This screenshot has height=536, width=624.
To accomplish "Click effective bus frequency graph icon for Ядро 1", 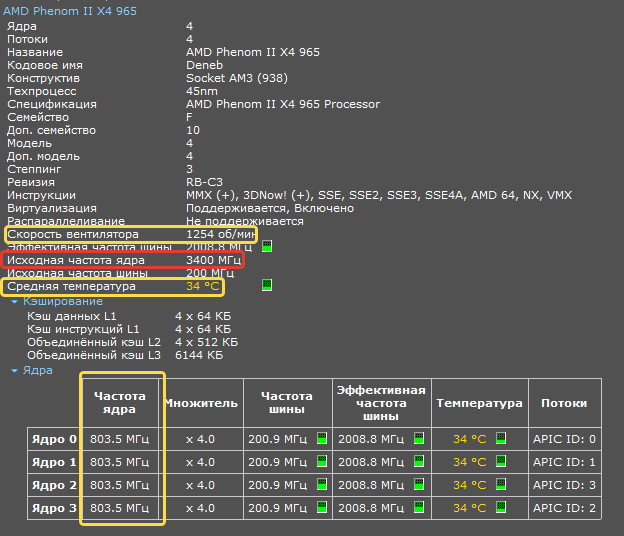I will [419, 461].
